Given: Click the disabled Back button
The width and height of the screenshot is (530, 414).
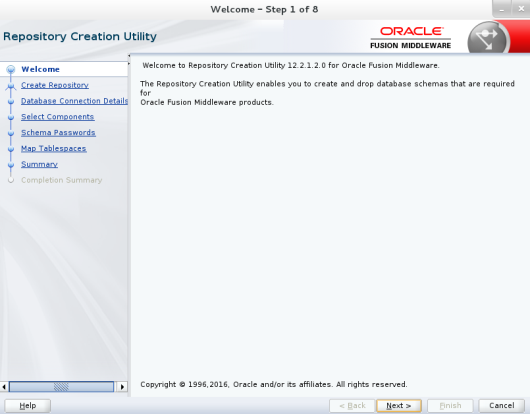Looking at the screenshot, I should click(x=352, y=406).
